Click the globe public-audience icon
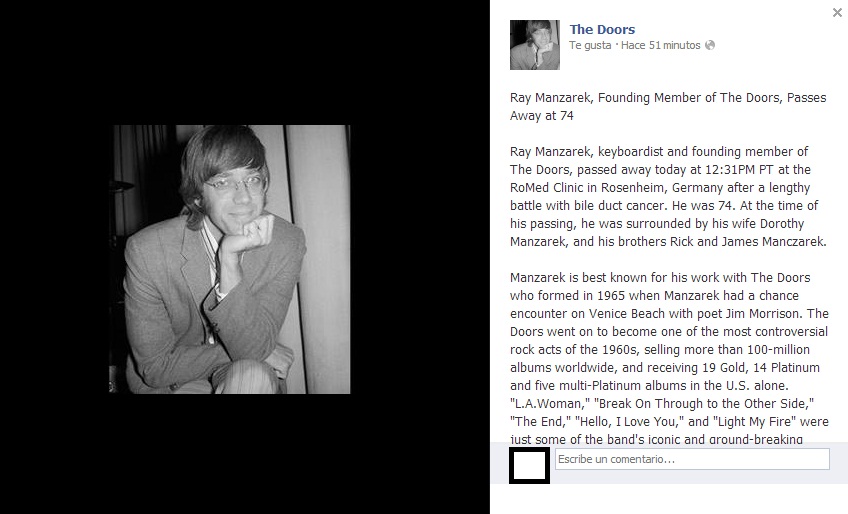The height and width of the screenshot is (514, 848). point(710,45)
